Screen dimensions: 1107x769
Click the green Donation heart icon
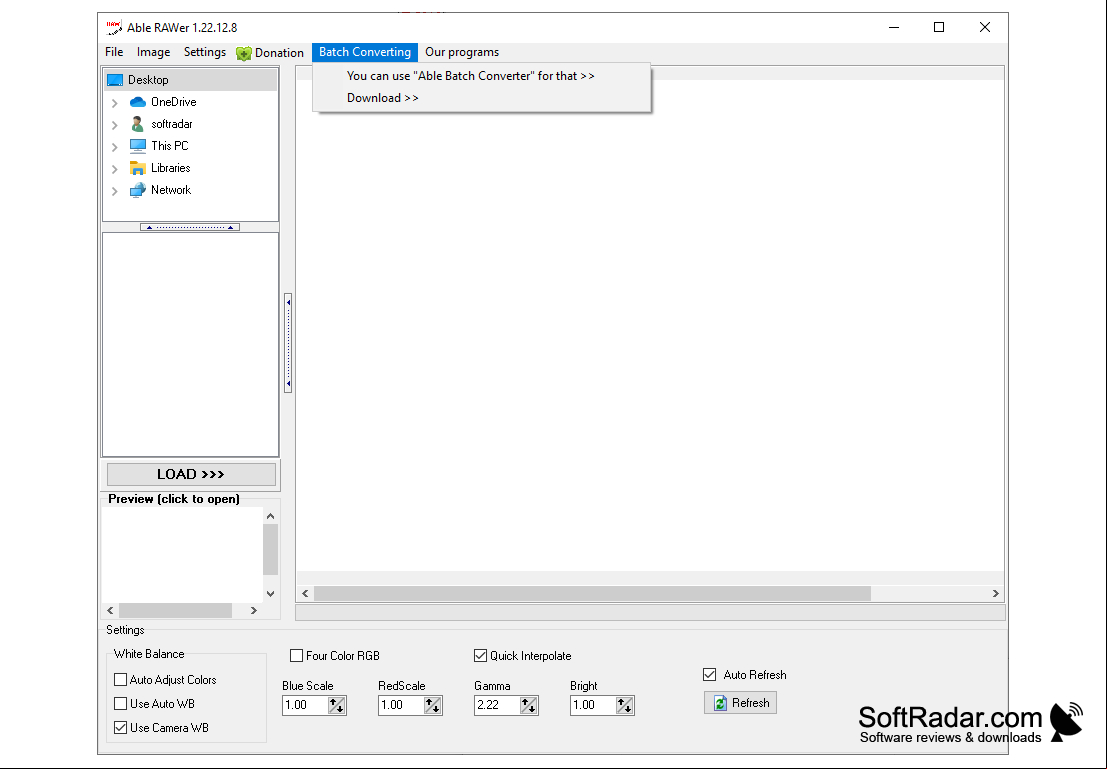244,53
